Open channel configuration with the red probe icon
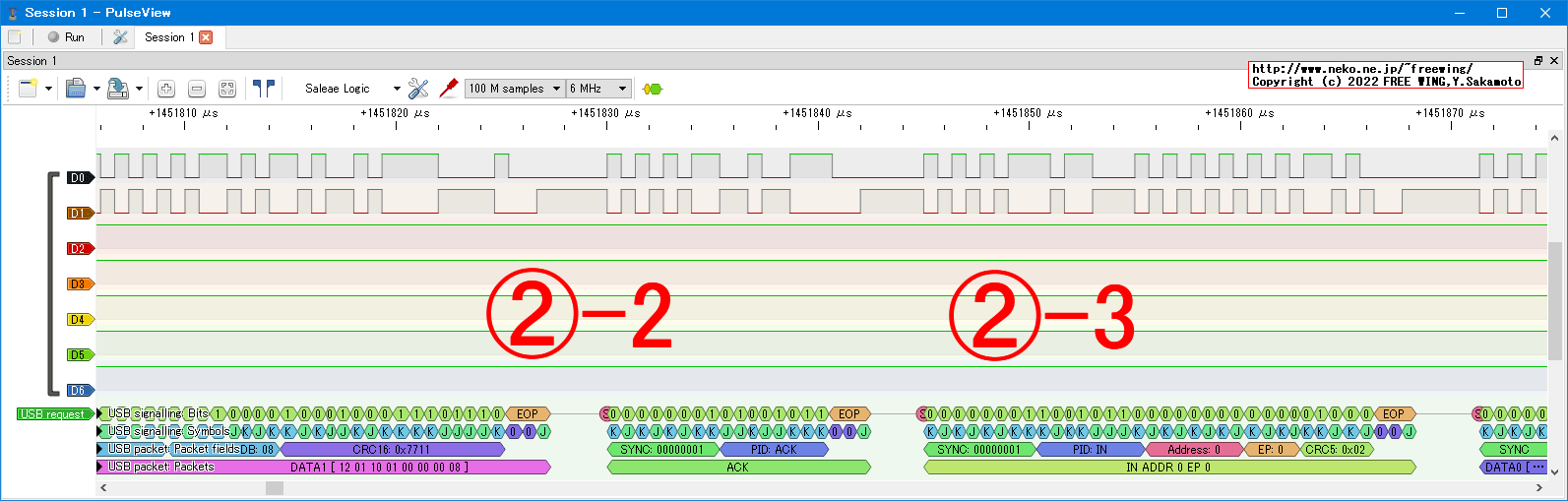The height and width of the screenshot is (501, 1568). [449, 89]
